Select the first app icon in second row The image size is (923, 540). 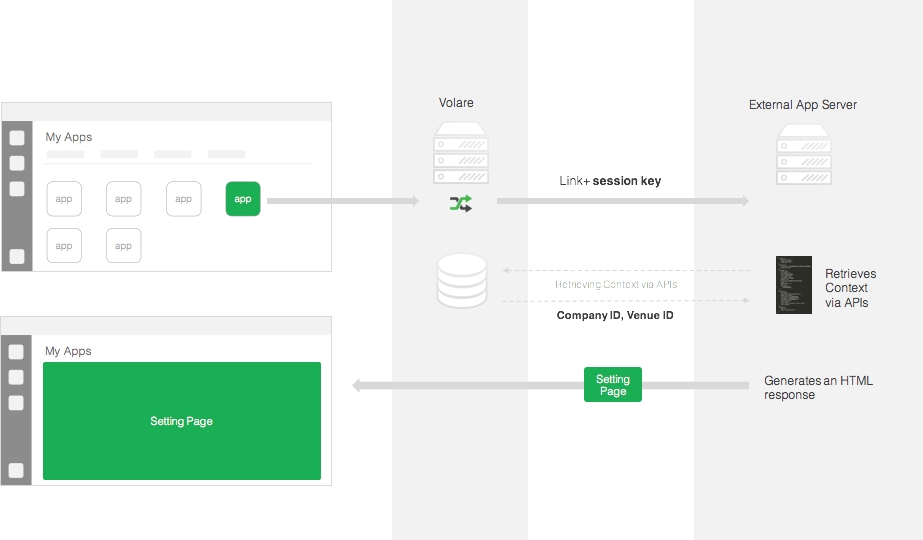64,245
